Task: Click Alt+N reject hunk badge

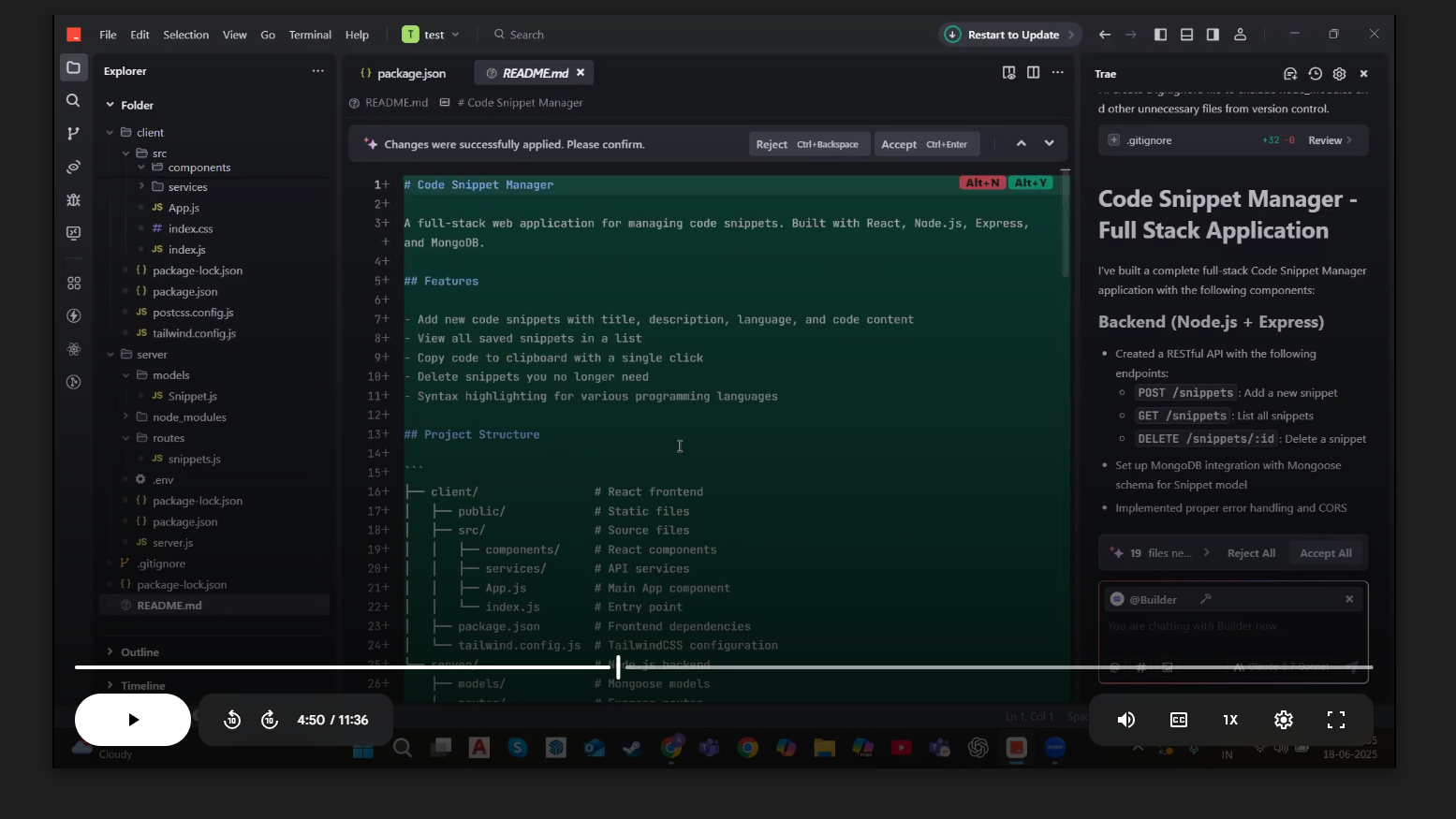Action: point(982,183)
